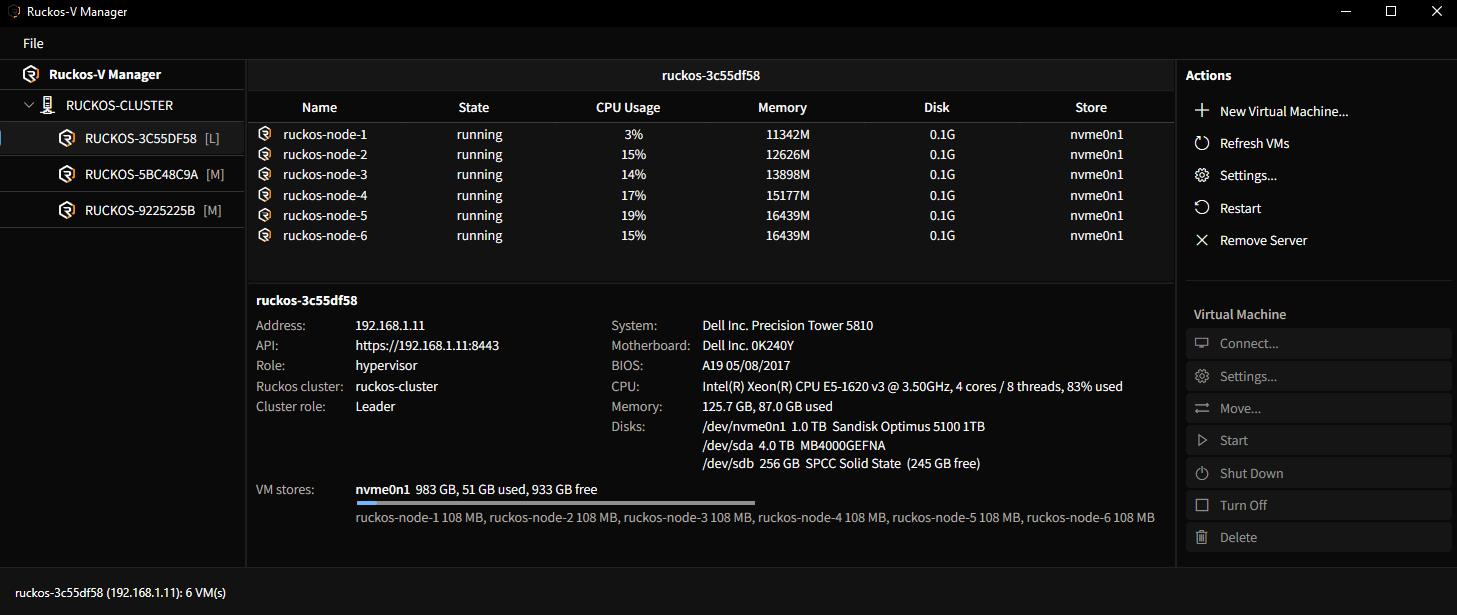Click the Remove Server X icon
The height and width of the screenshot is (615, 1457).
point(1202,240)
